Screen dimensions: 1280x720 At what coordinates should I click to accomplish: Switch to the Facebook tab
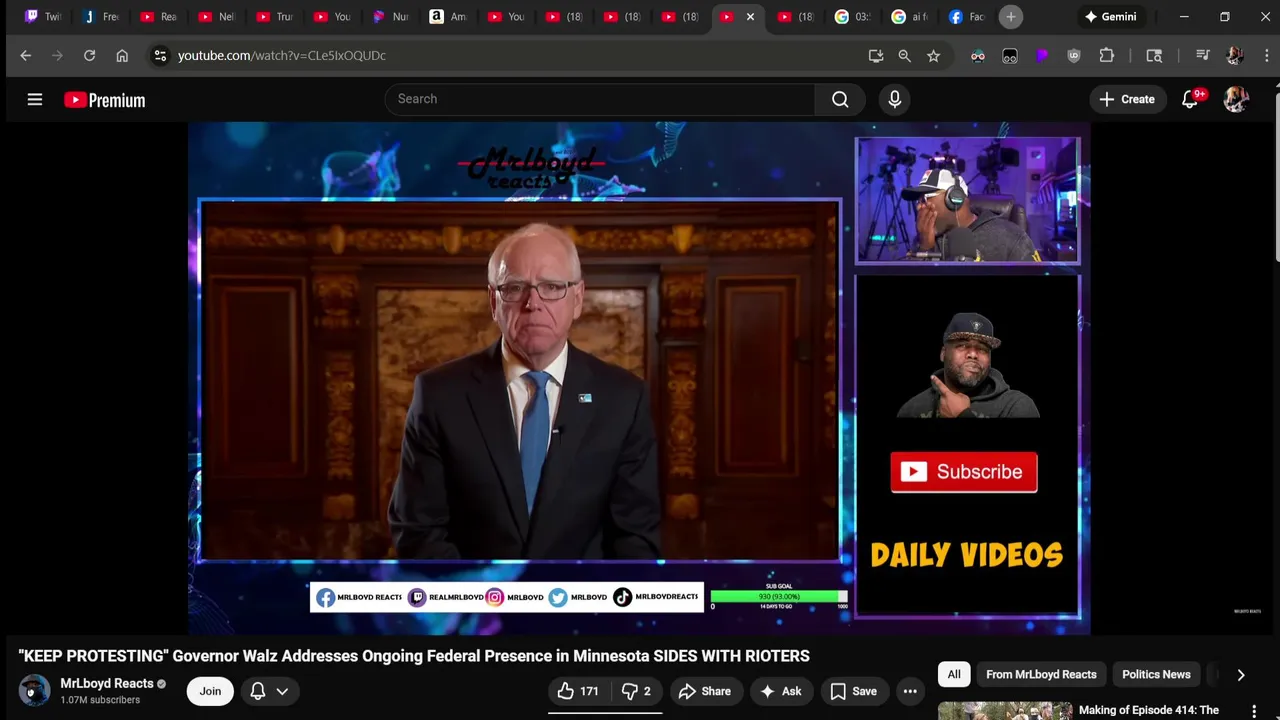tap(966, 17)
